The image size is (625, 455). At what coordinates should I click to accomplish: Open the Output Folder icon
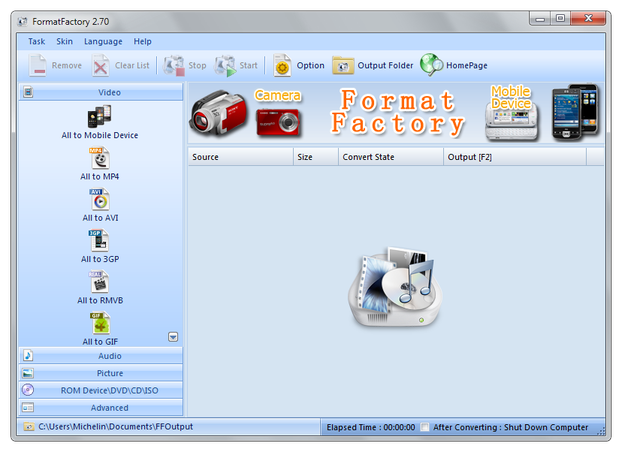[343, 65]
